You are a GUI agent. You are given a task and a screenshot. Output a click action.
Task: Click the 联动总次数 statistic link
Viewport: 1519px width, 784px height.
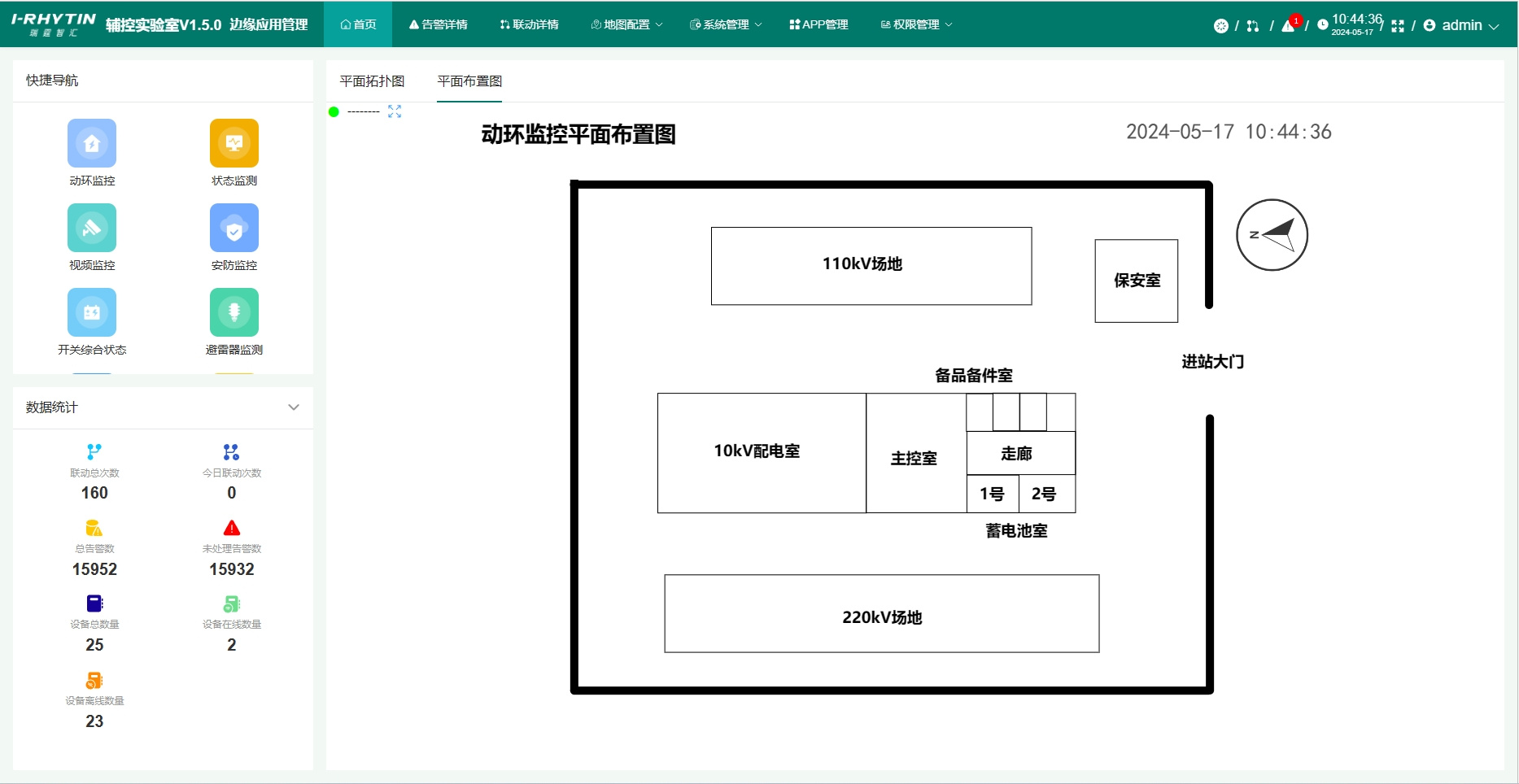click(x=94, y=473)
